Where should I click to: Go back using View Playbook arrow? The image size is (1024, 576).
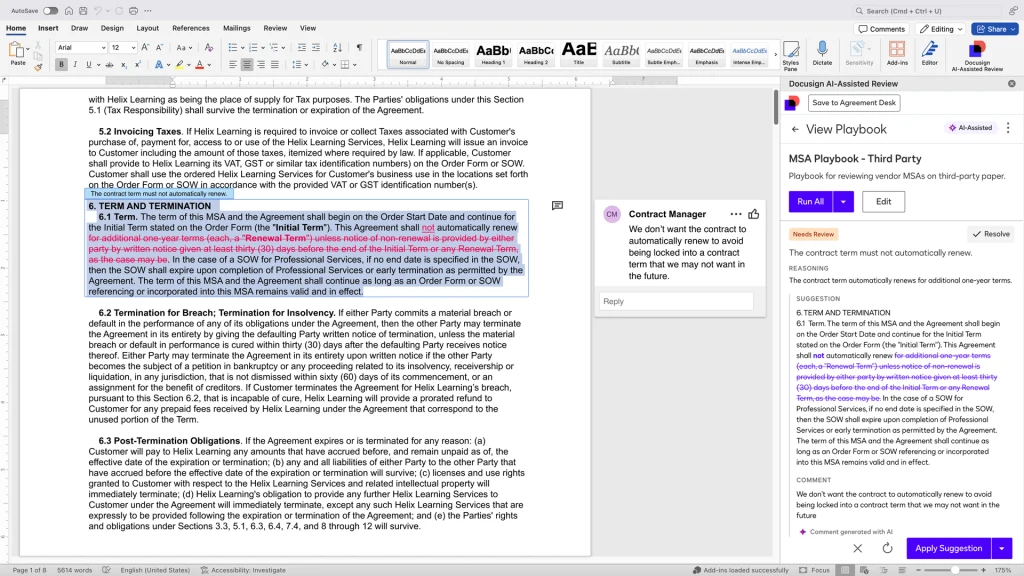tap(795, 129)
